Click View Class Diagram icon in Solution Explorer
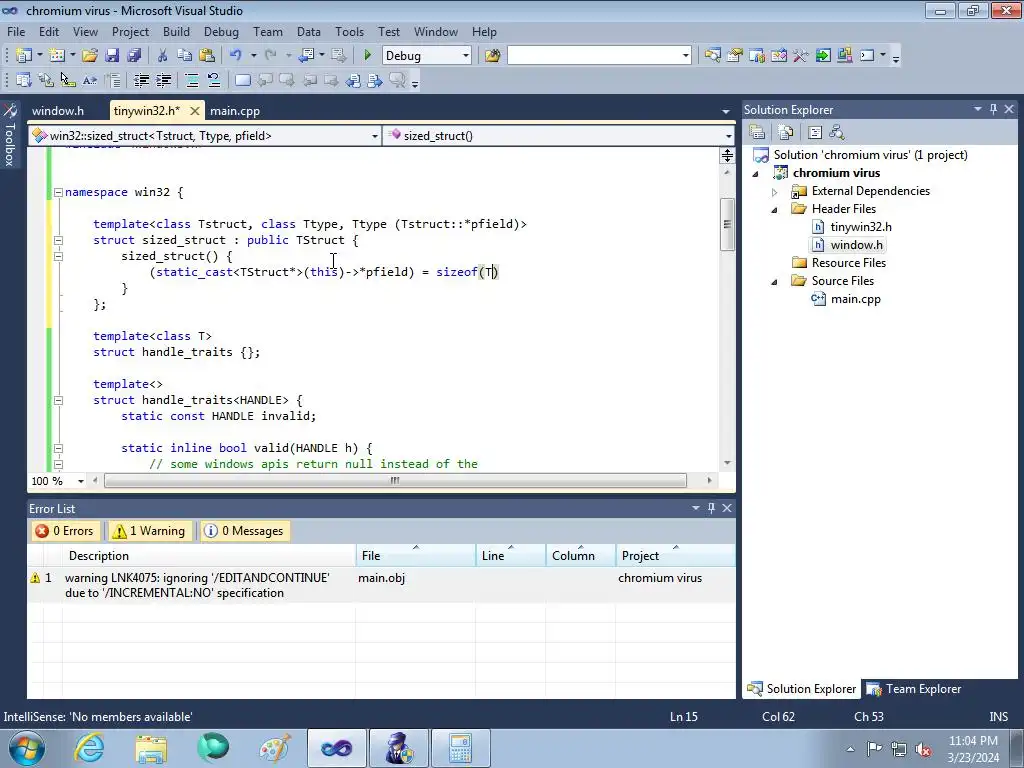 point(837,133)
